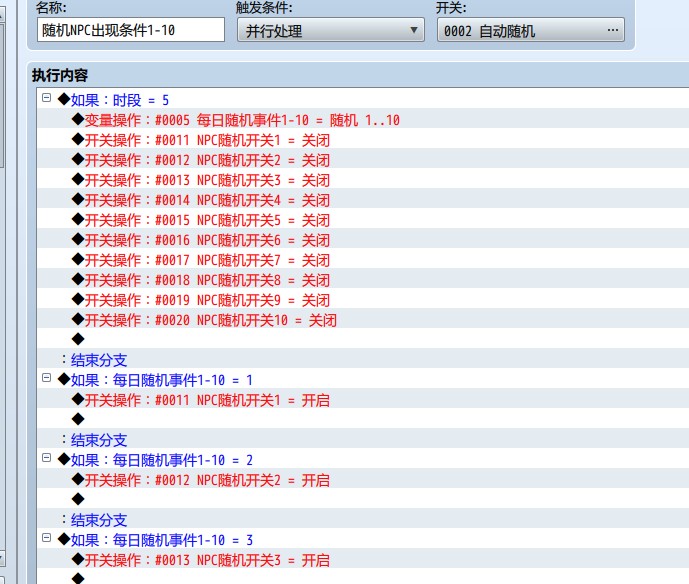
Task: Select the empty line below NPC随机开关2 = 开启
Action: pos(363,499)
